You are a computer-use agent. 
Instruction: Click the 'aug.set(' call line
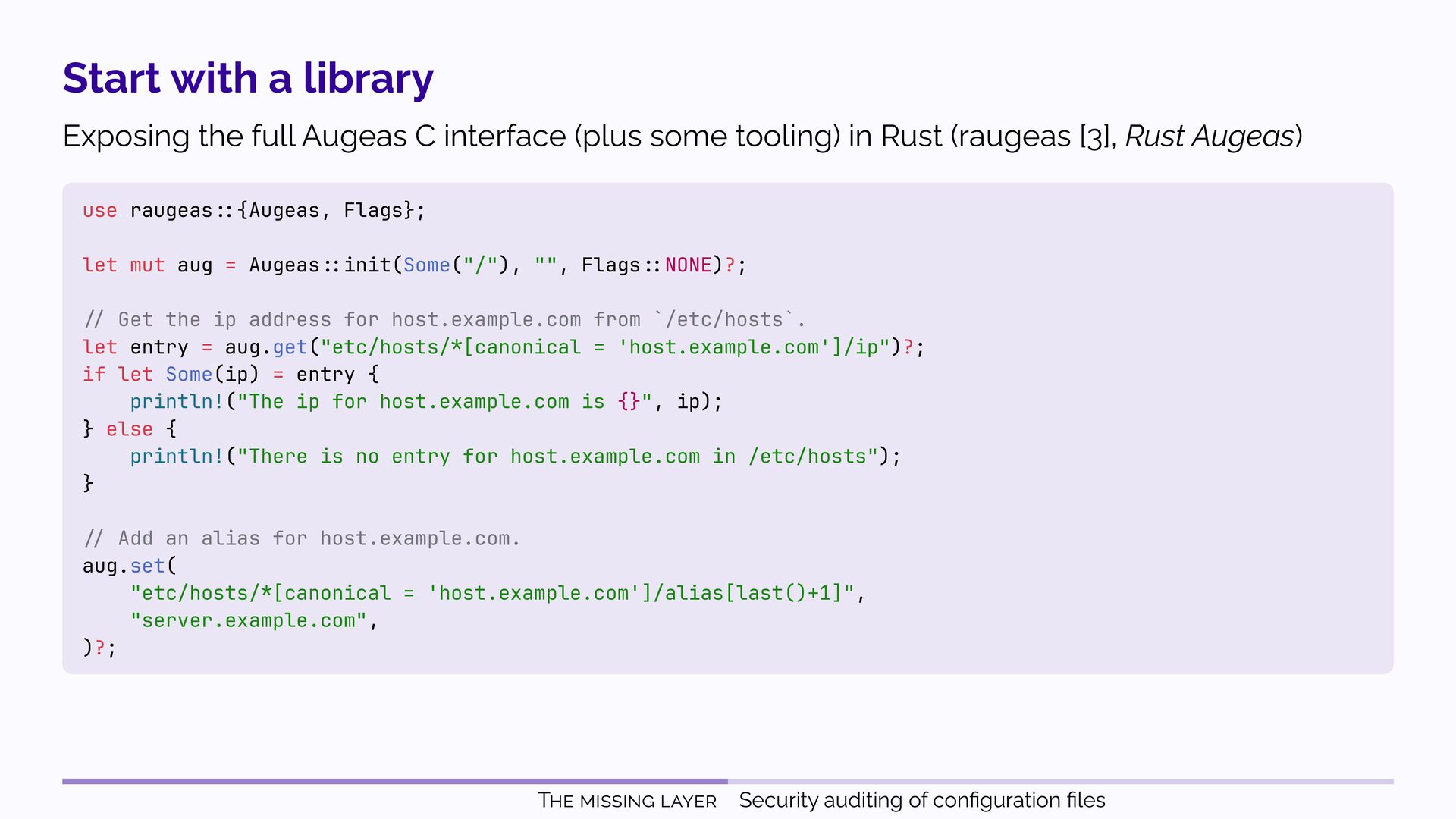(129, 566)
